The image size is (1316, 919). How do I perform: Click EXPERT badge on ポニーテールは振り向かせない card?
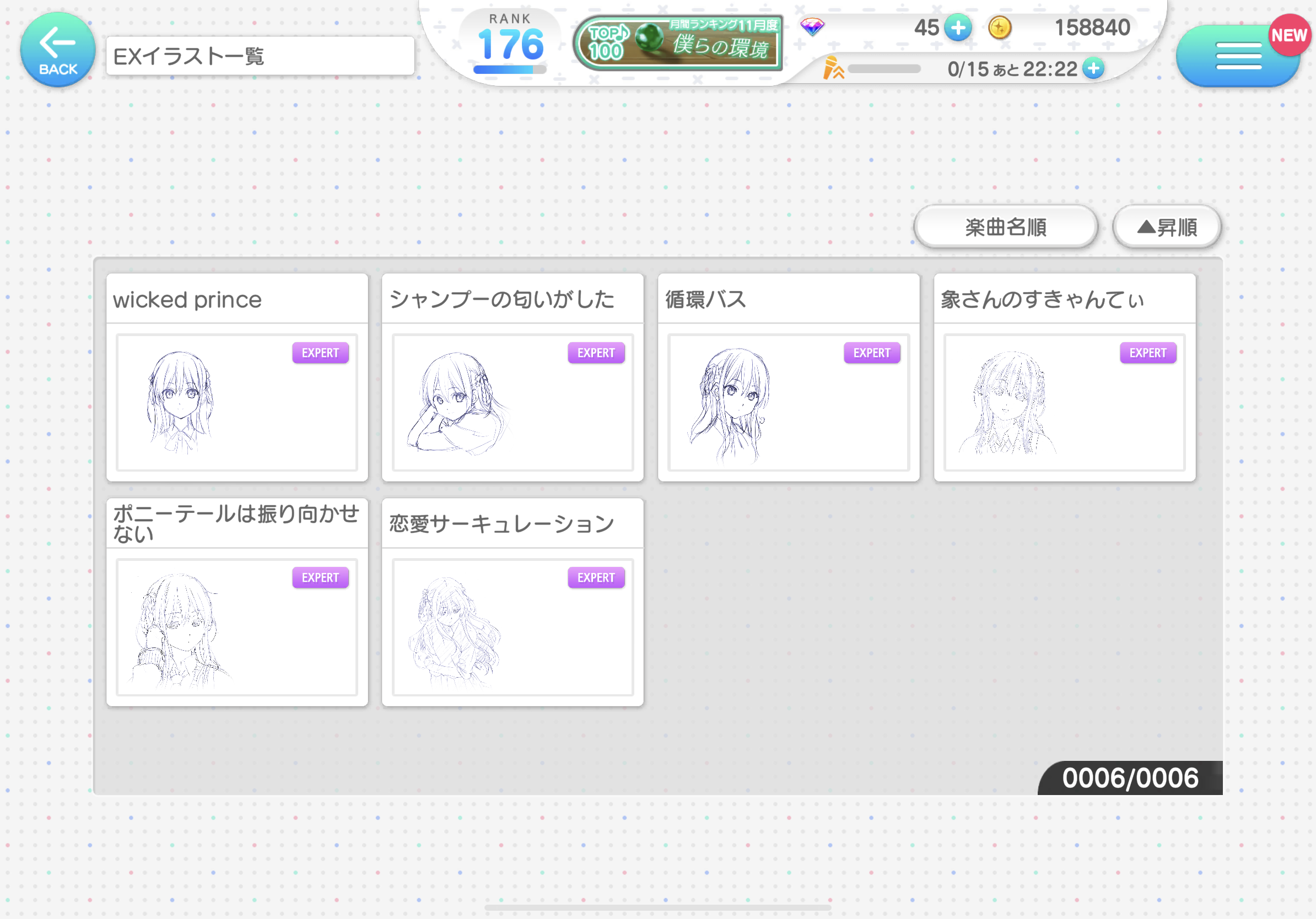(320, 577)
